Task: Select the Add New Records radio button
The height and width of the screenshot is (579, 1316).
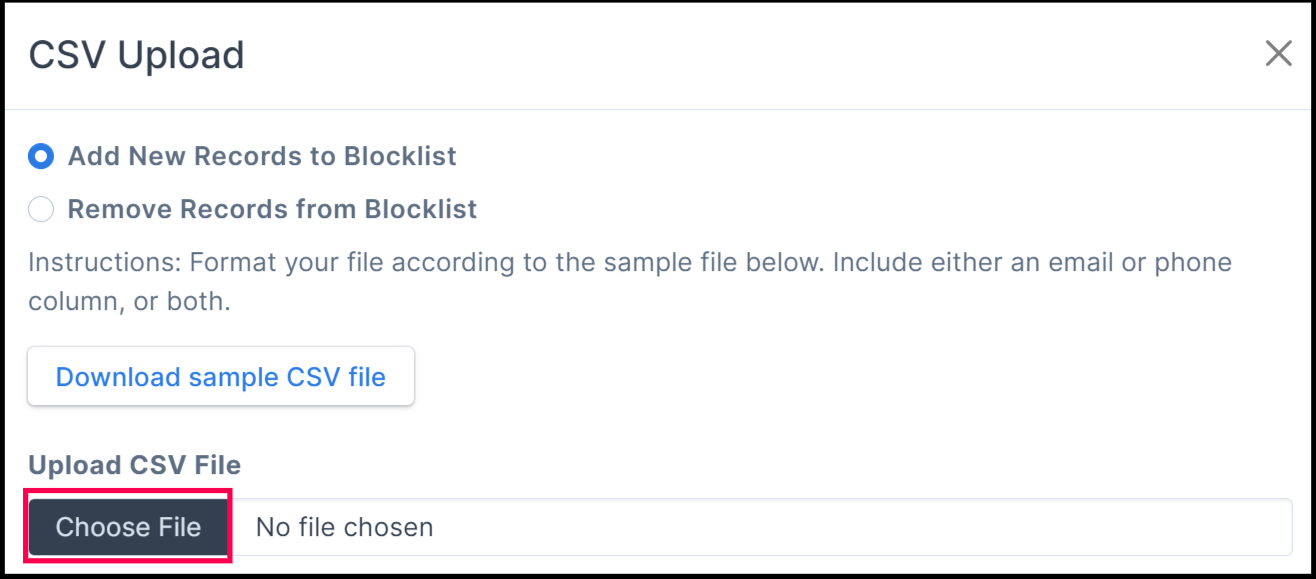Action: (x=41, y=156)
